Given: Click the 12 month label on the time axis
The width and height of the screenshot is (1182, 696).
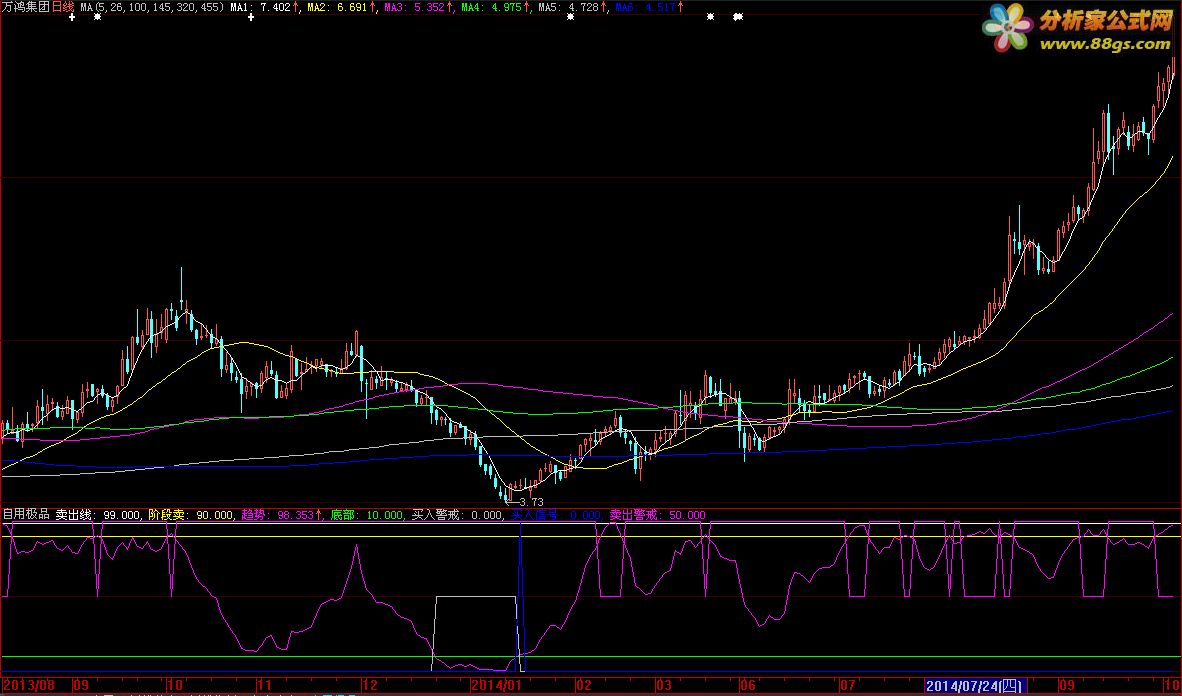Looking at the screenshot, I should pyautogui.click(x=369, y=685).
